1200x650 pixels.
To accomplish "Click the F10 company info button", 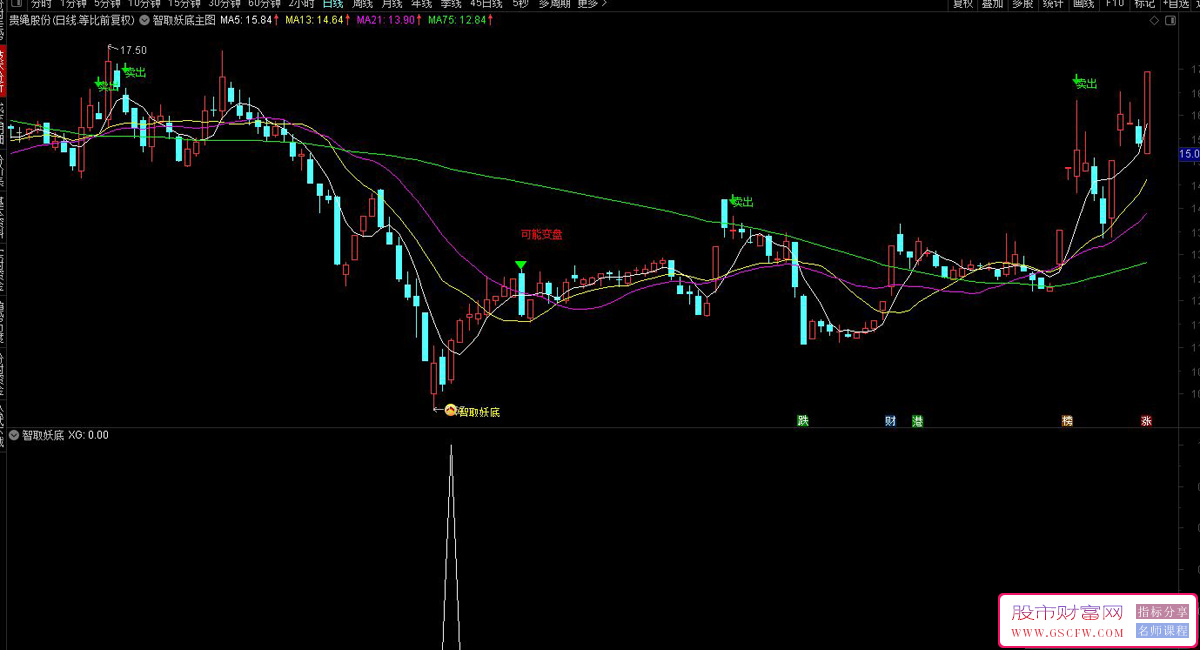I will [1113, 4].
